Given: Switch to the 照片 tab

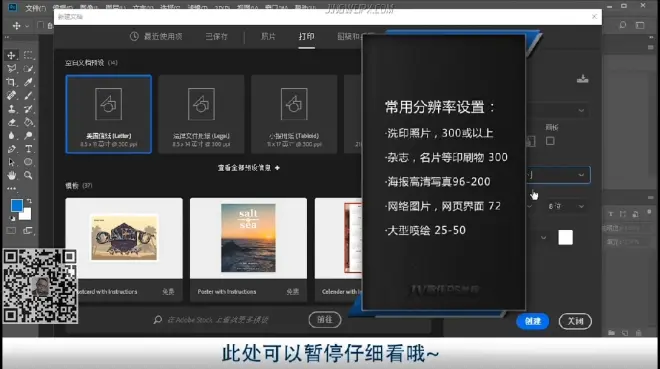Looking at the screenshot, I should coord(268,37).
